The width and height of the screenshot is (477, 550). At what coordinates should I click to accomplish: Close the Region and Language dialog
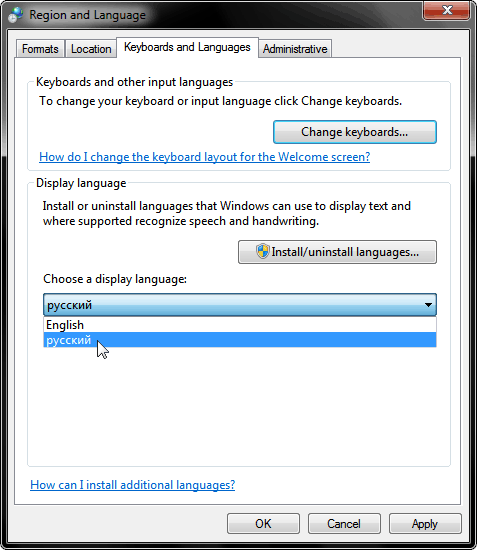click(x=446, y=11)
